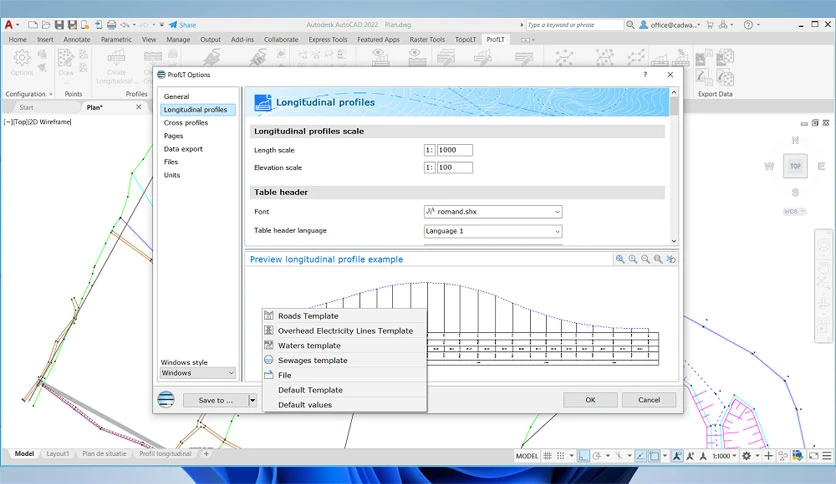
Task: Switch to Plan de situatie layout tab
Action: tap(104, 454)
